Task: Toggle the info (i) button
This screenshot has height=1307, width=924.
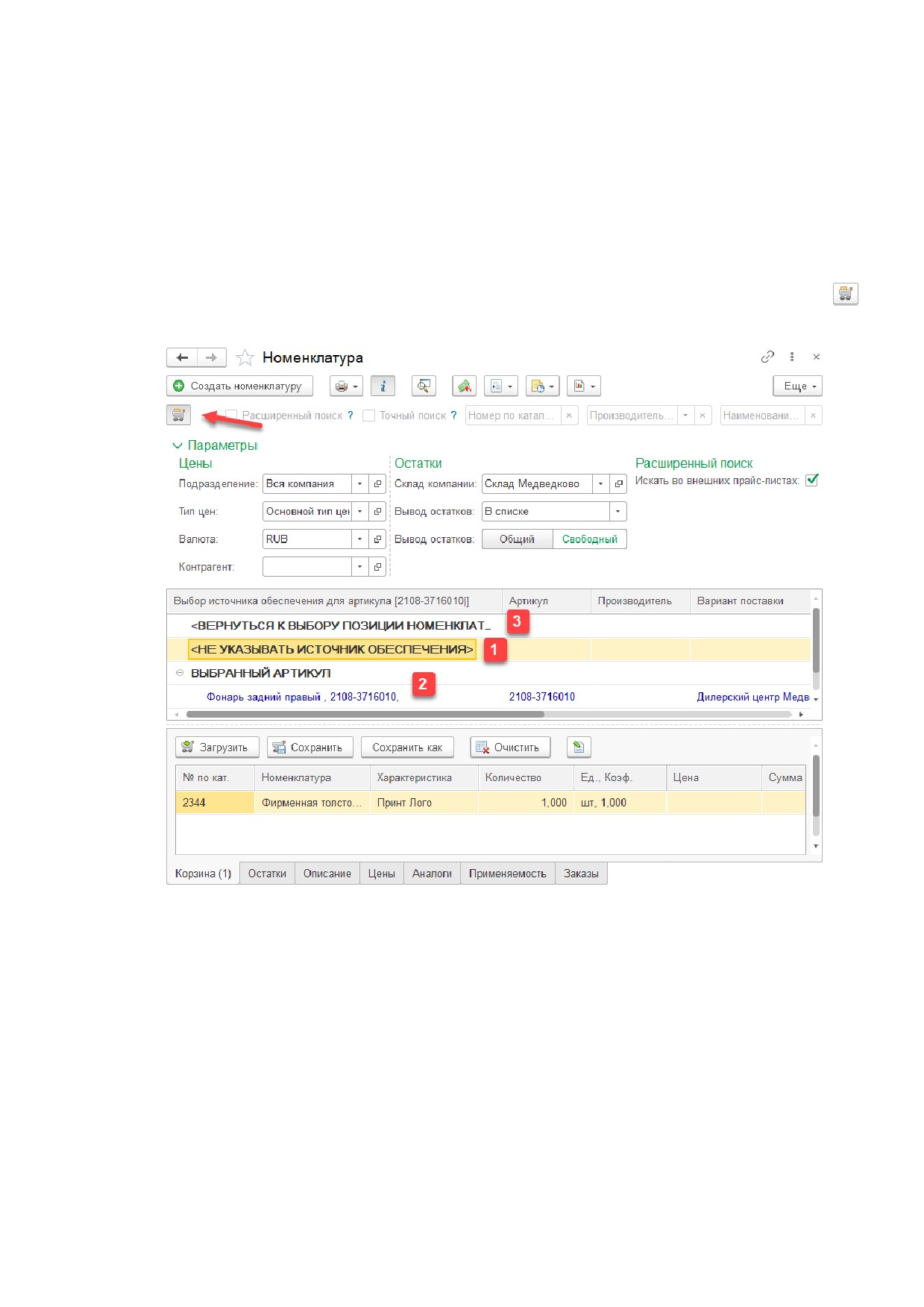Action: [383, 386]
